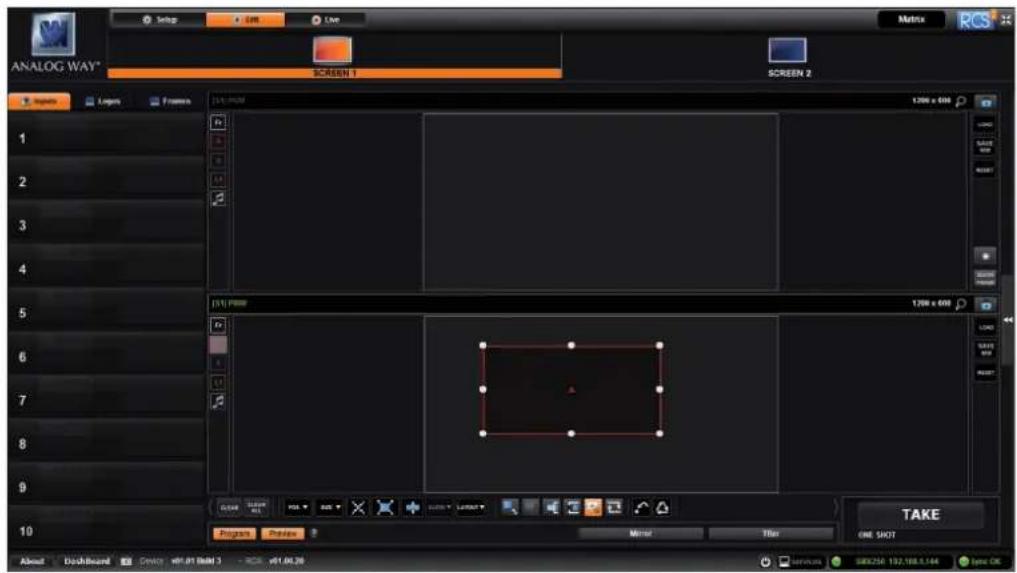Click the Preview snapshot camera icon
This screenshot has height=573, width=1017.
[986, 304]
